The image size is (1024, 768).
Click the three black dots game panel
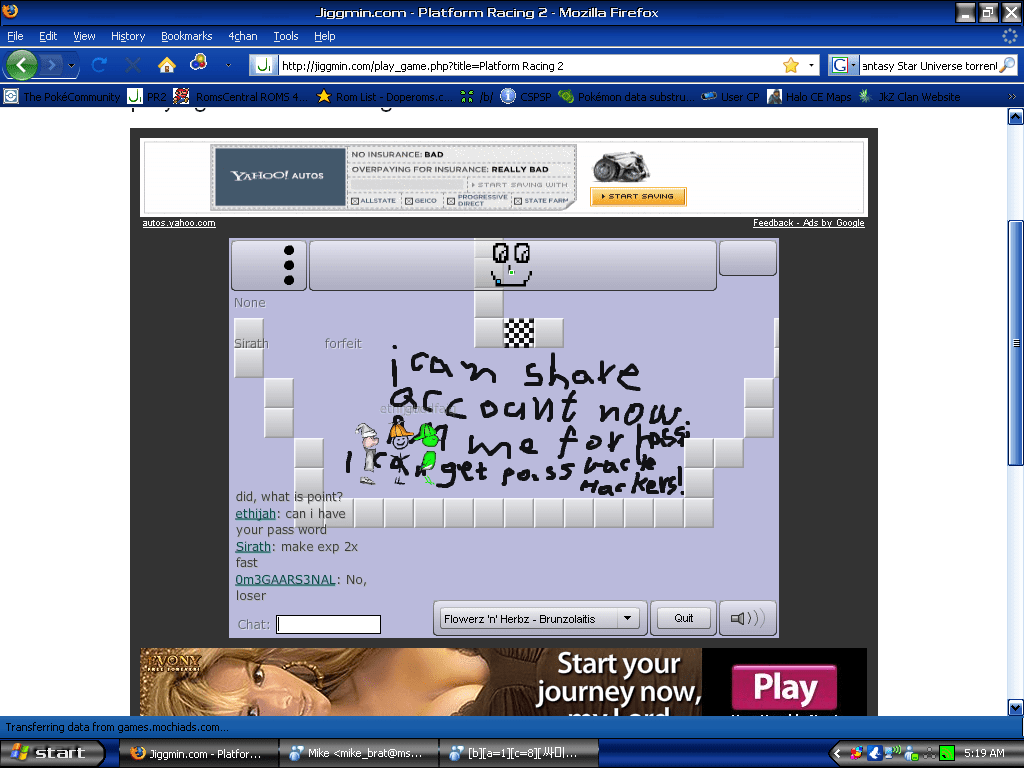pyautogui.click(x=269, y=265)
